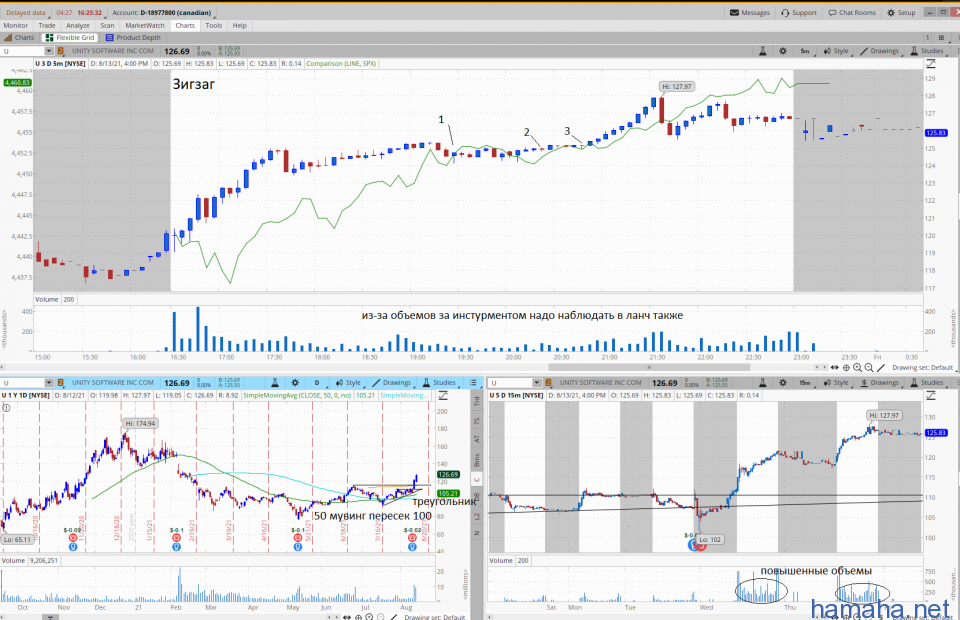
Task: Open the Trade menu tab
Action: [47, 26]
